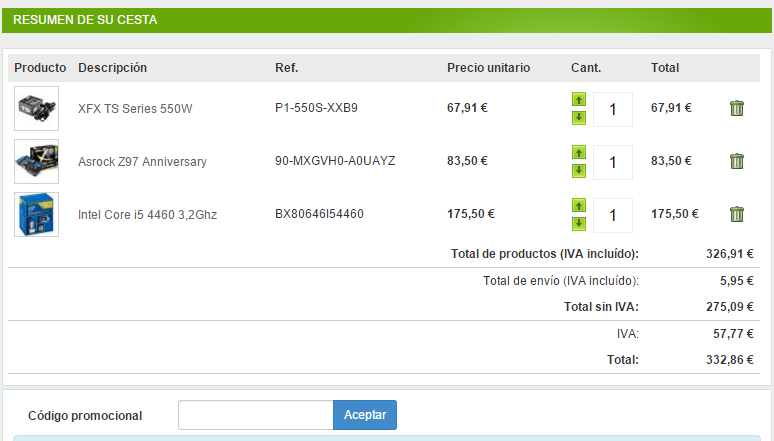This screenshot has height=441, width=774.
Task: Open the XFX TS Series 550W product link
Action: pos(135,109)
